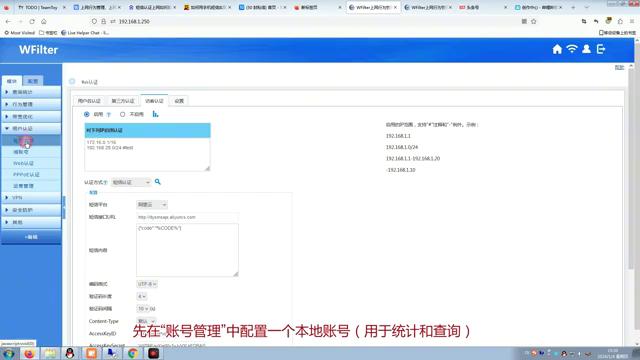
Task: Open the Web authentication sidebar item
Action: 23,163
